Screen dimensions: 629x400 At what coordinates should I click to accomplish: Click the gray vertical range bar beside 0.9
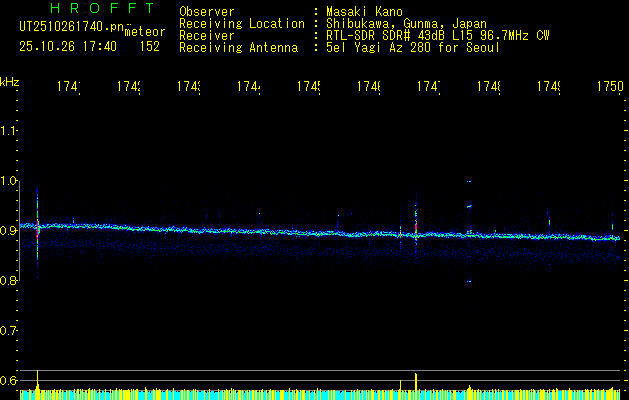point(20,231)
